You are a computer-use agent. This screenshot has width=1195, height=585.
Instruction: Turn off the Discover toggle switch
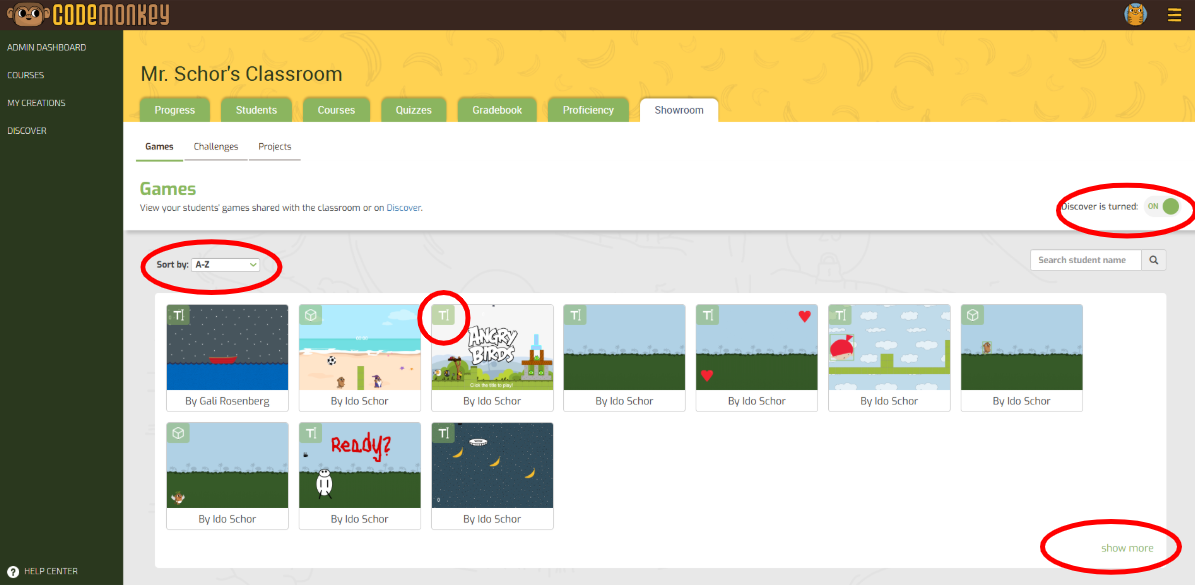coord(1162,207)
